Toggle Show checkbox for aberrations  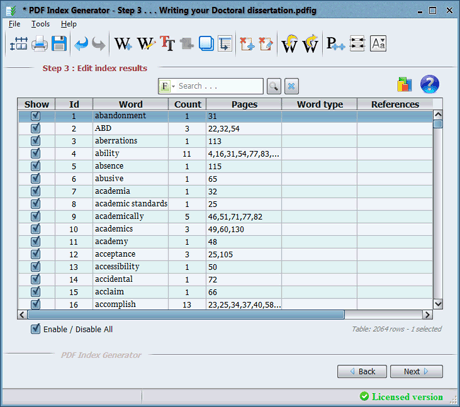pyautogui.click(x=36, y=141)
